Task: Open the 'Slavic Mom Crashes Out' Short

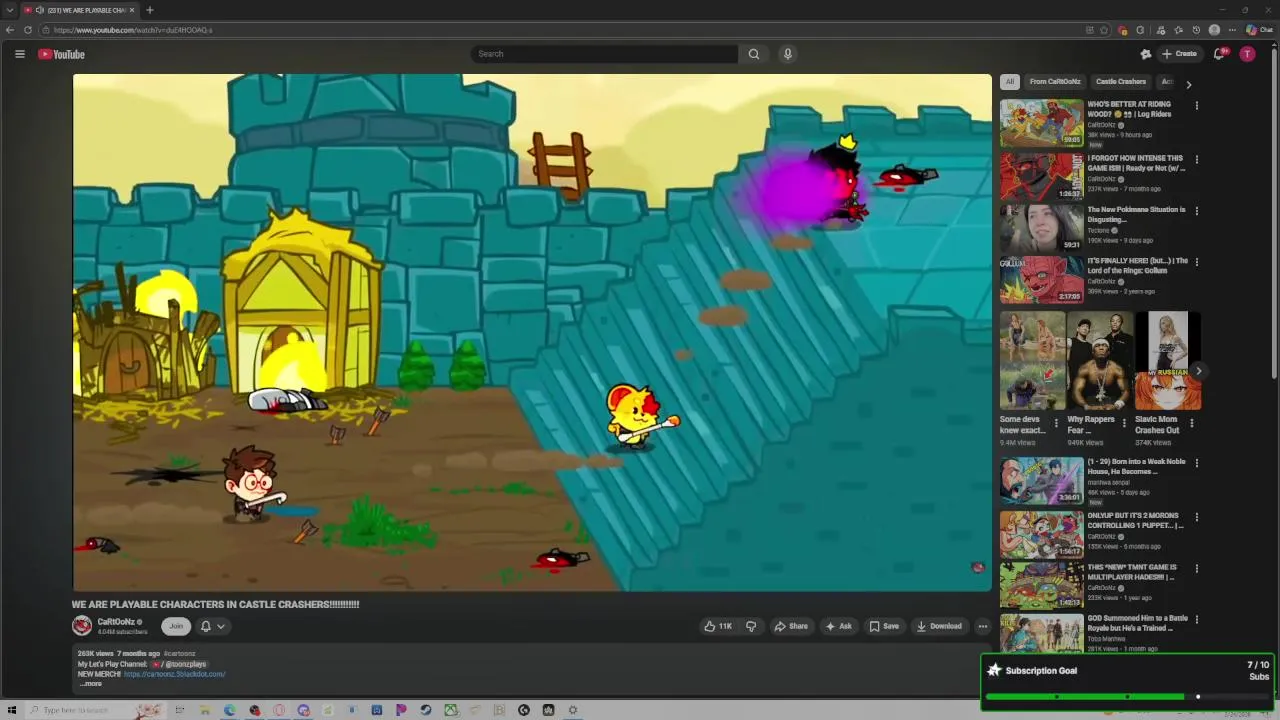Action: (x=1167, y=361)
